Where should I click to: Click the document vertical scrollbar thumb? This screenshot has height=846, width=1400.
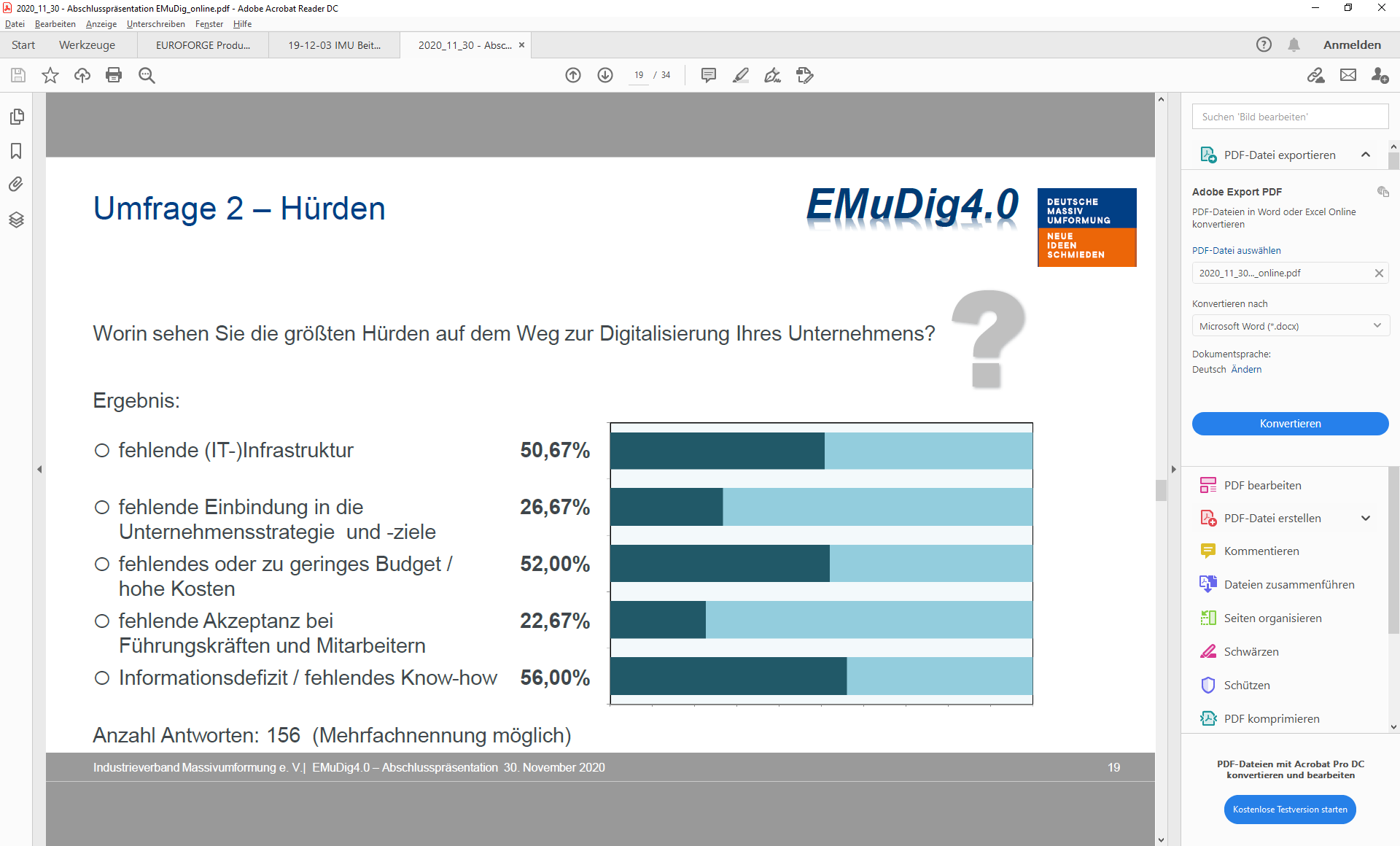[1161, 490]
